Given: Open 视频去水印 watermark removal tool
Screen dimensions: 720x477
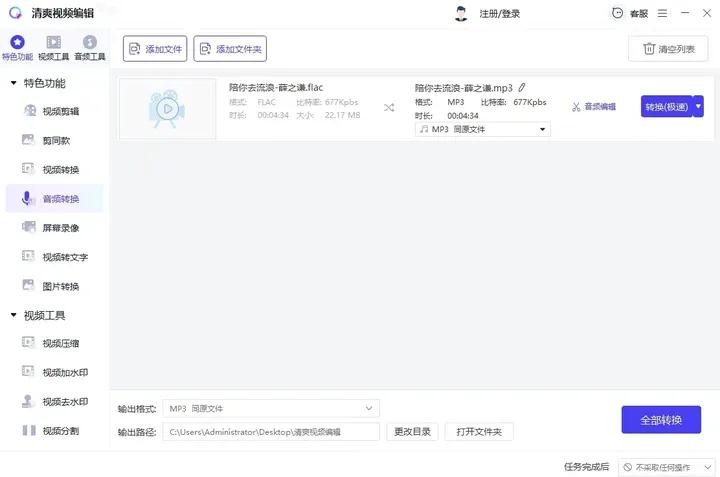Looking at the screenshot, I should click(x=64, y=402).
